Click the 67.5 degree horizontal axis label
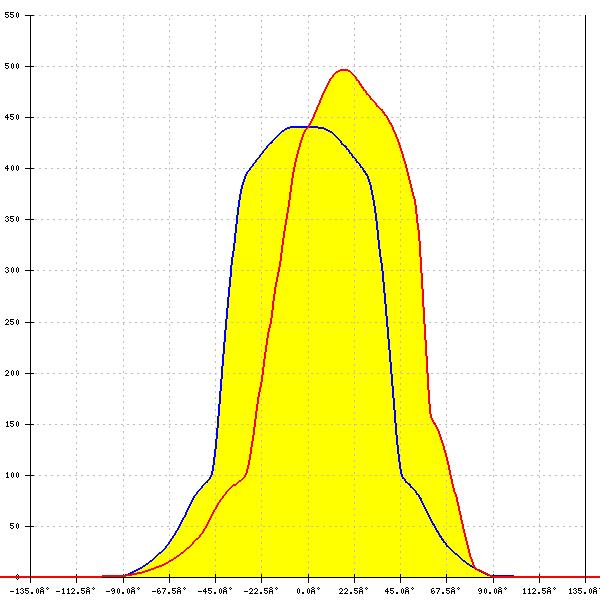Viewport: 600px width, 600px height. coord(445,591)
